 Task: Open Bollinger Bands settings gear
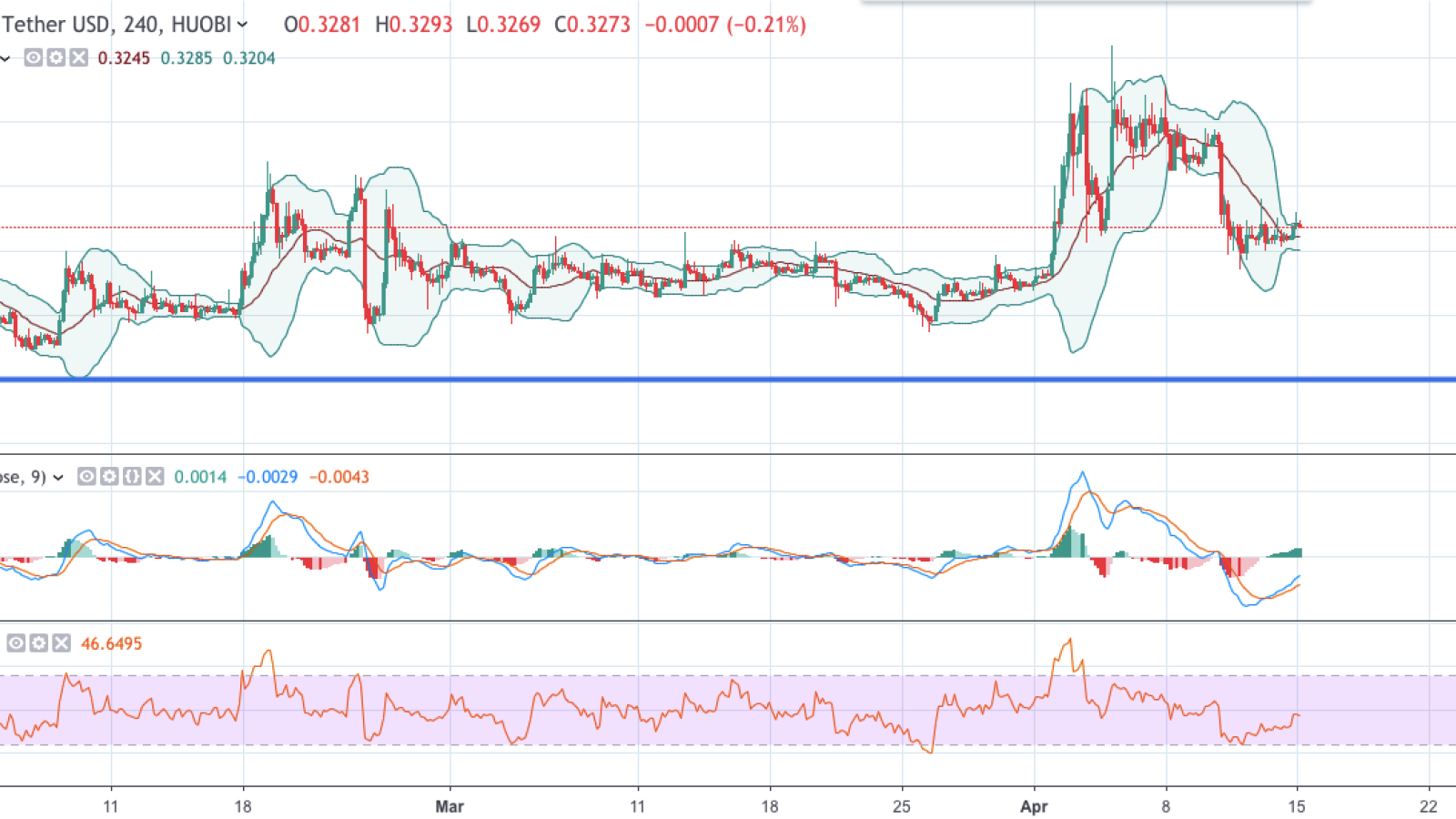tap(56, 58)
